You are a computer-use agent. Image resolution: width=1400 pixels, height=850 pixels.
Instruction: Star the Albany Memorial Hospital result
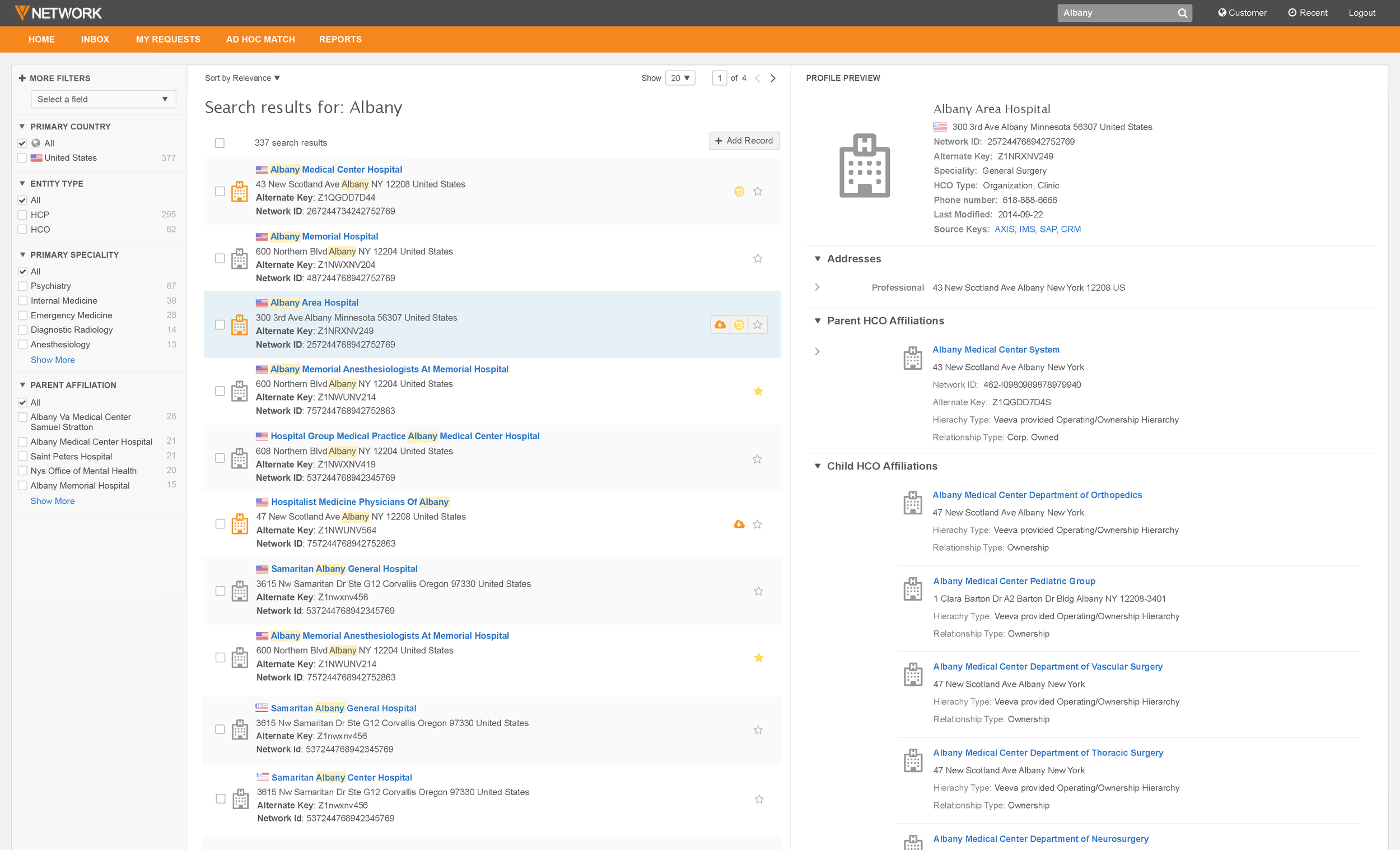757,259
